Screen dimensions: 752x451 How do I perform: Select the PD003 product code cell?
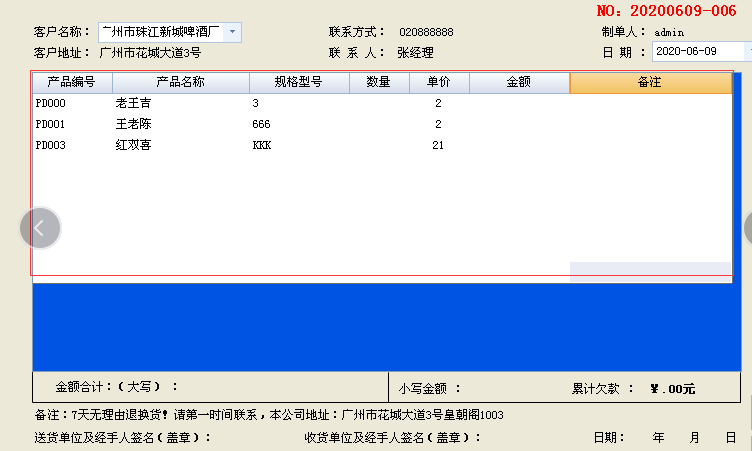51,145
